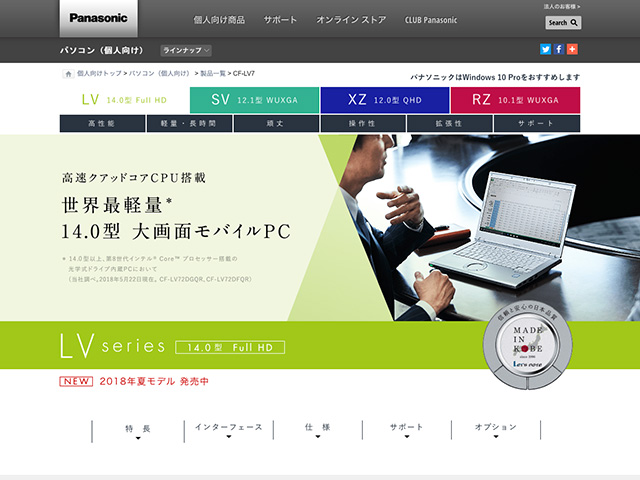Click 個人向けトップ breadcrumb link
Screen dimensions: 640x480
click(x=99, y=73)
